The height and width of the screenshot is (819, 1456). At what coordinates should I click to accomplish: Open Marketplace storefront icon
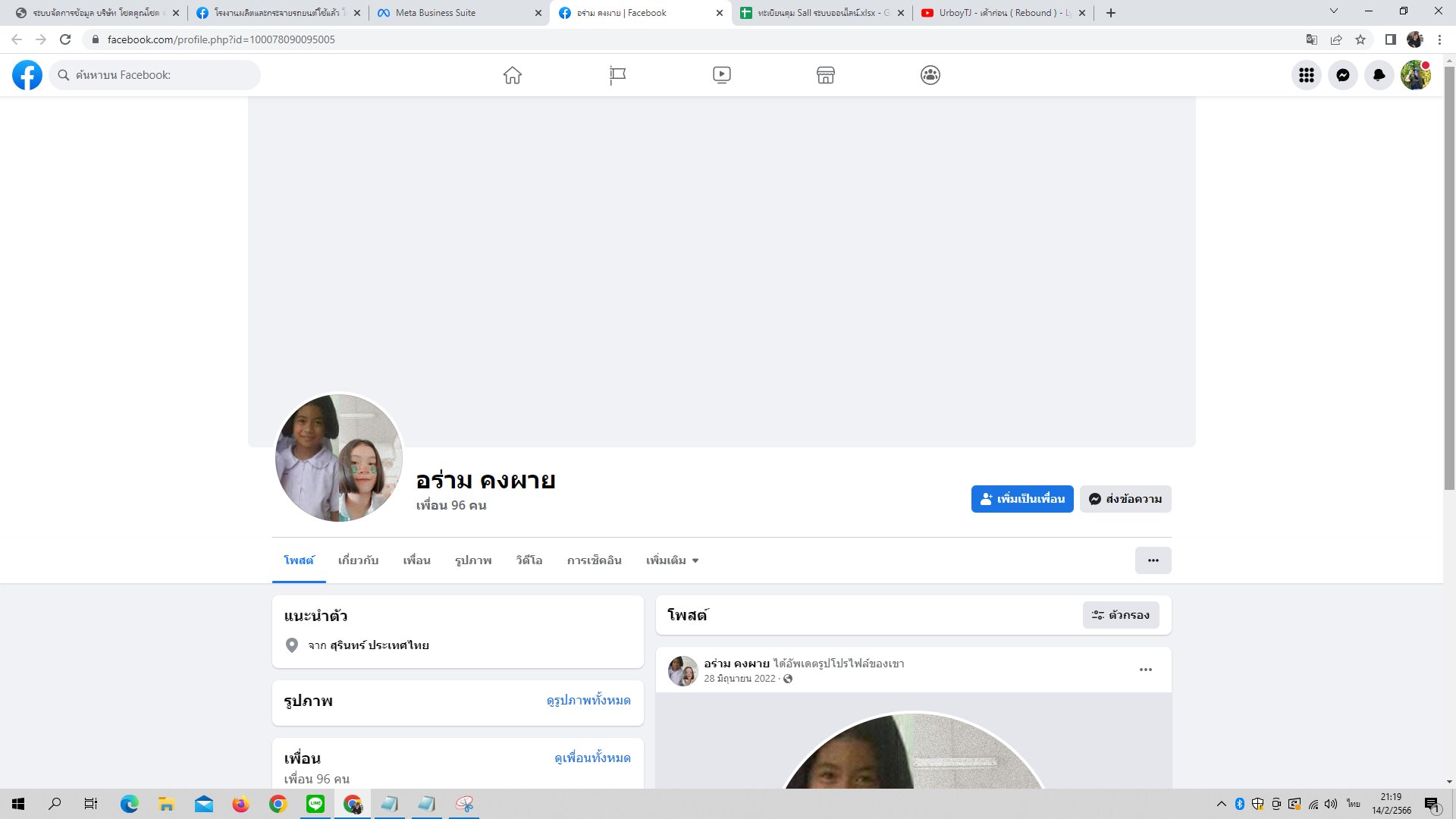pyautogui.click(x=826, y=75)
